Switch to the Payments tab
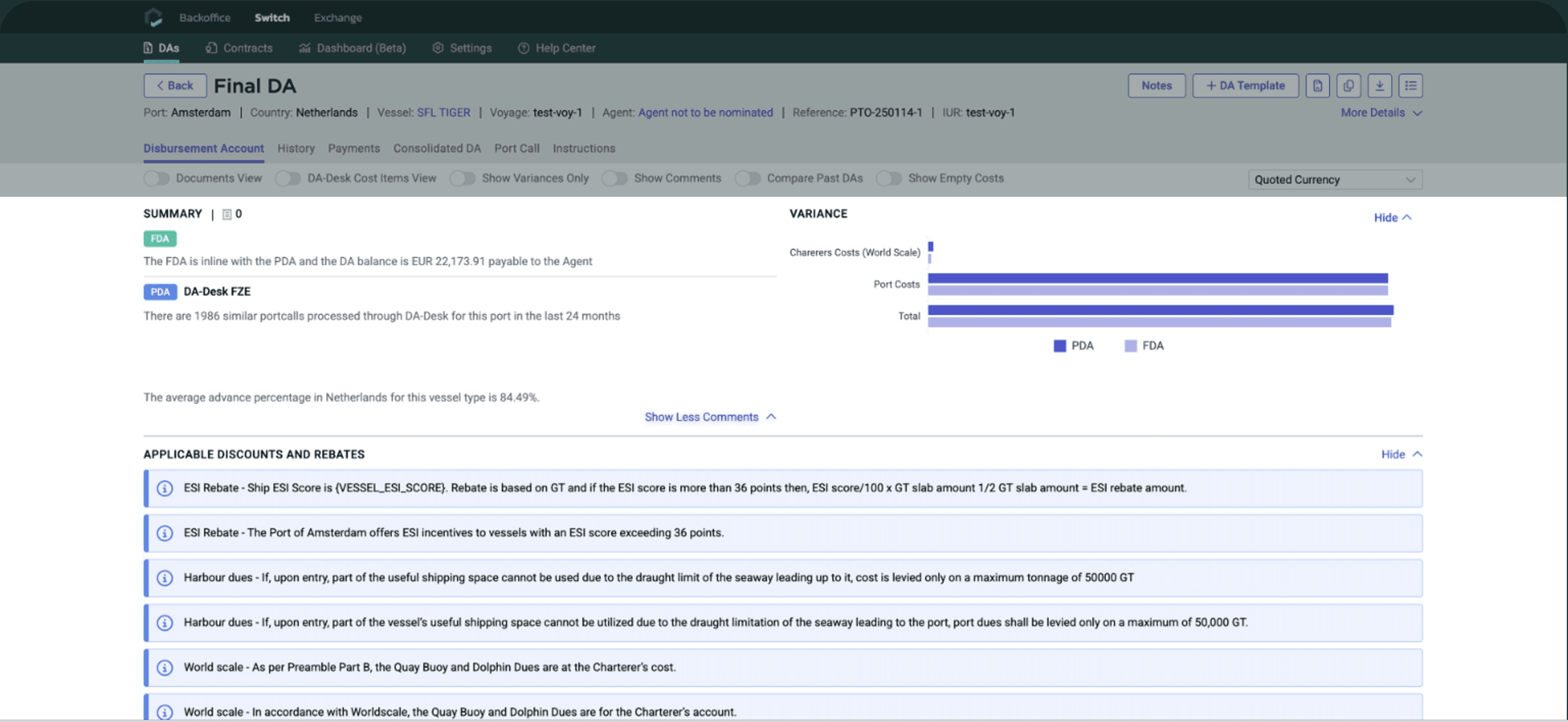The image size is (1568, 722). pyautogui.click(x=354, y=148)
